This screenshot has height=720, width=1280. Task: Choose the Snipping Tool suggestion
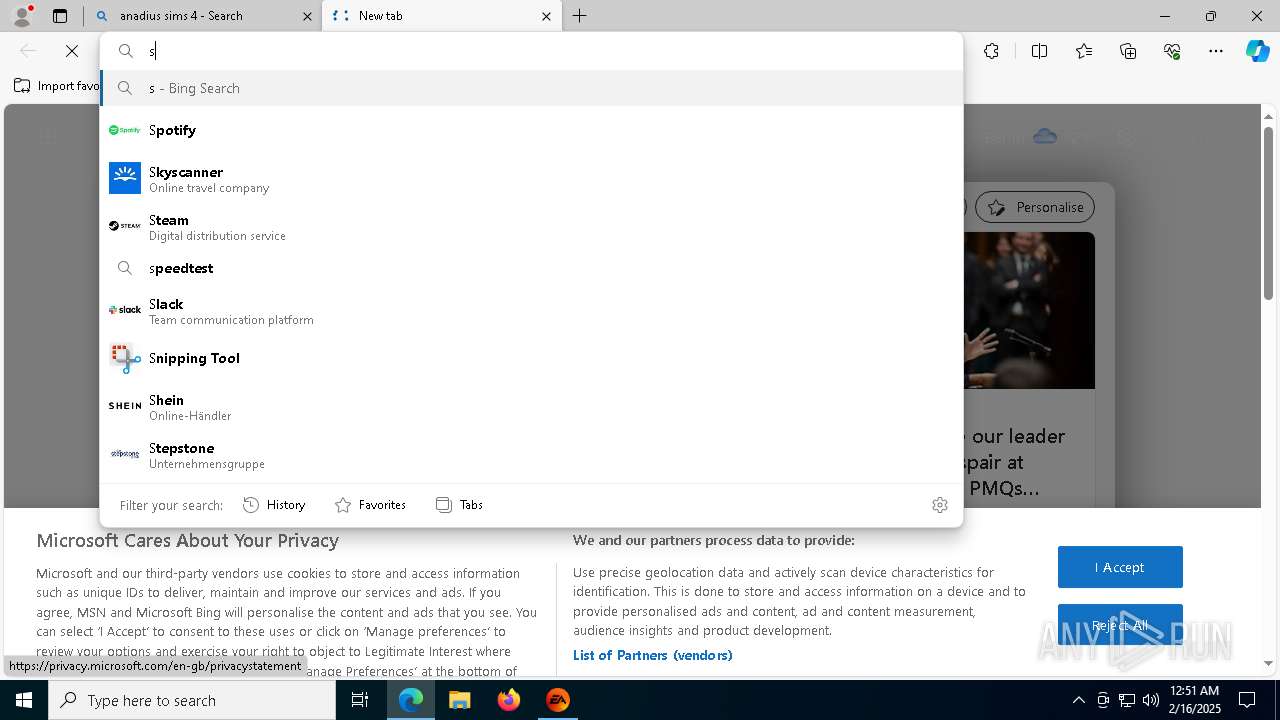click(531, 358)
